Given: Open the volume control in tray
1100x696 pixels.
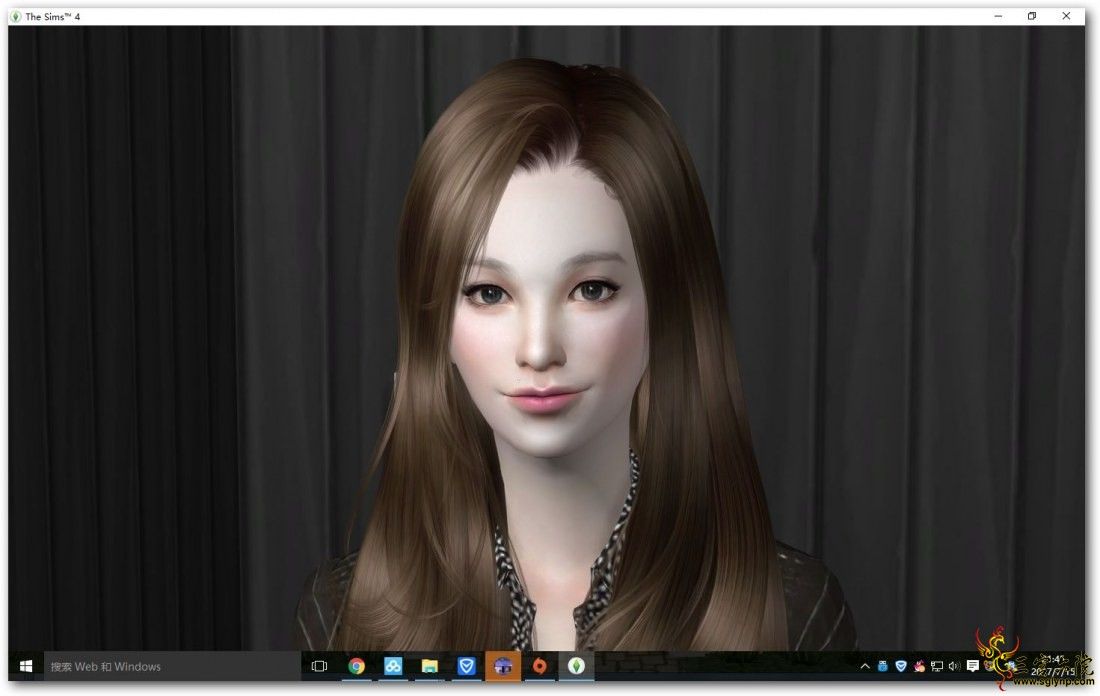Looking at the screenshot, I should 954,667.
